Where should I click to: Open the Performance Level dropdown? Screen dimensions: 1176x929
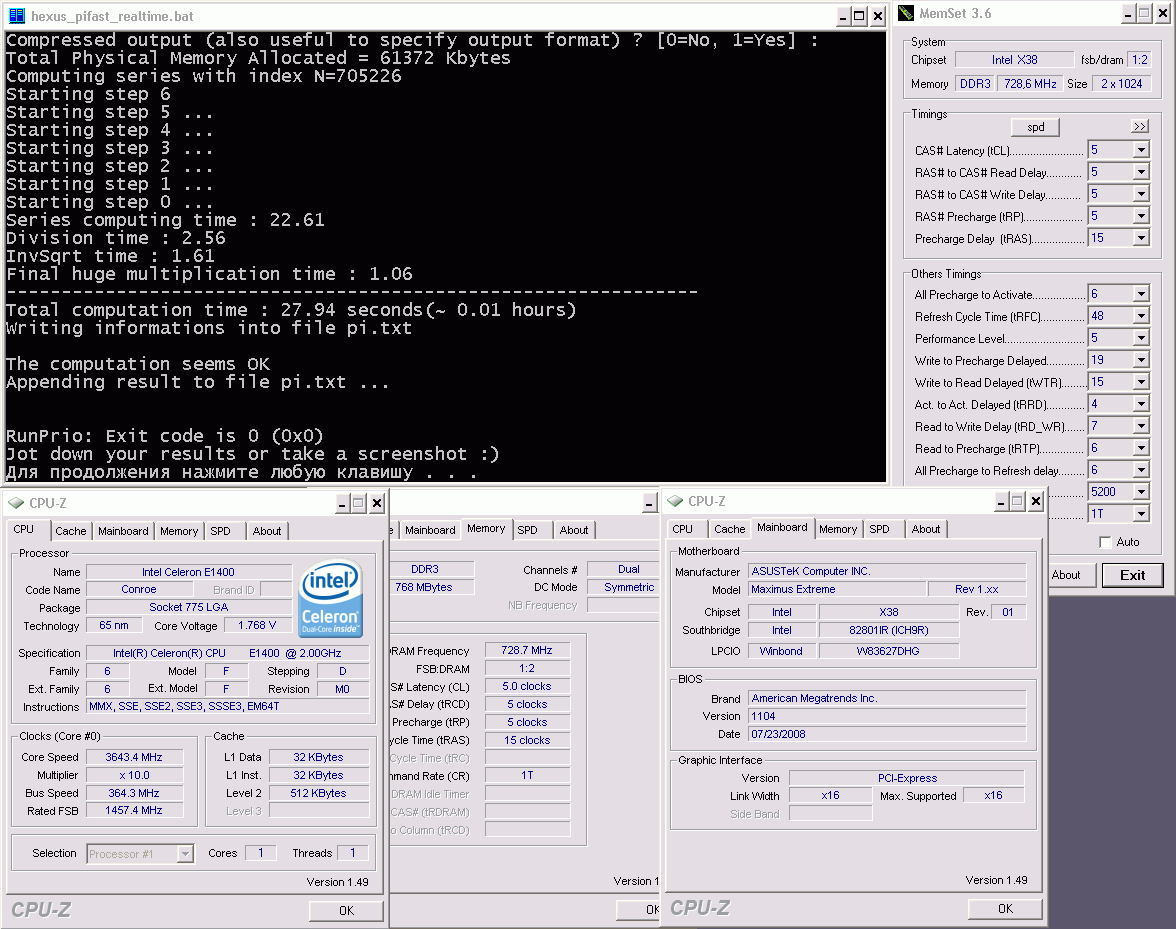tap(1141, 337)
